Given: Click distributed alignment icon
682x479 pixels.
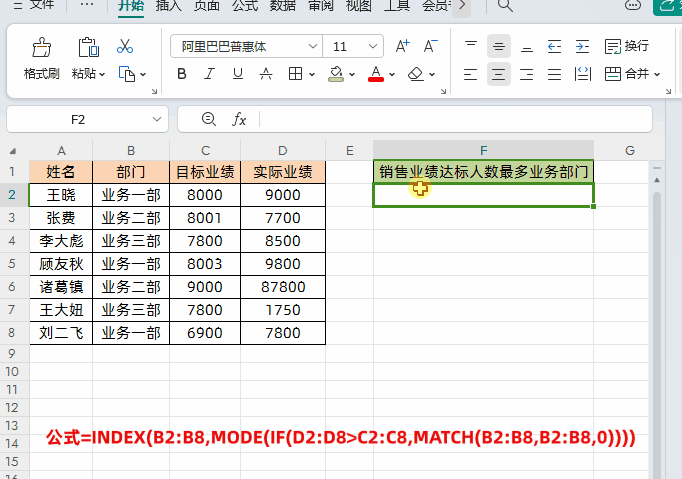Looking at the screenshot, I should pos(582,74).
